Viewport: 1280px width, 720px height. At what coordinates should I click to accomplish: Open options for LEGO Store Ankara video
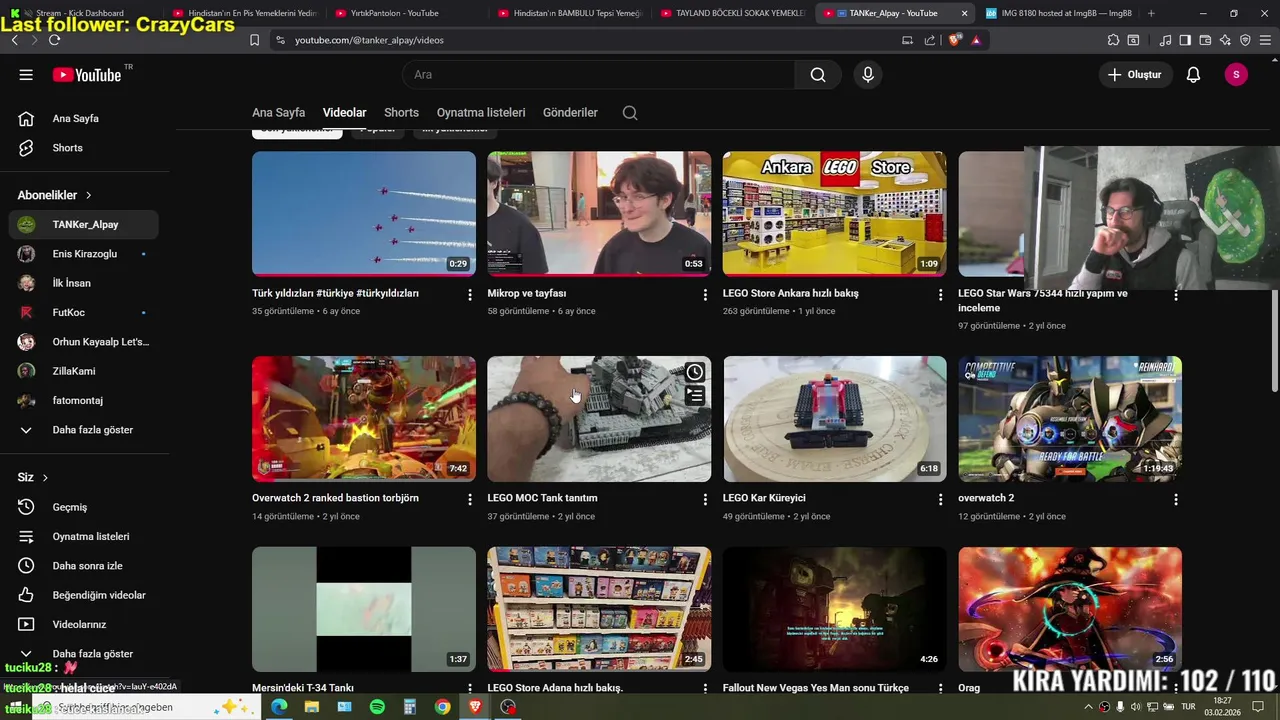coord(940,295)
